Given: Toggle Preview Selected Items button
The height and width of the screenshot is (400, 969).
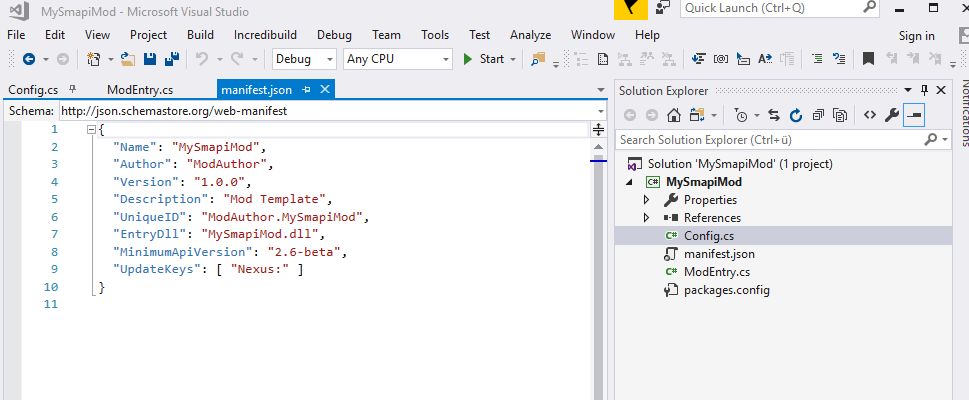Looking at the screenshot, I should tap(914, 115).
